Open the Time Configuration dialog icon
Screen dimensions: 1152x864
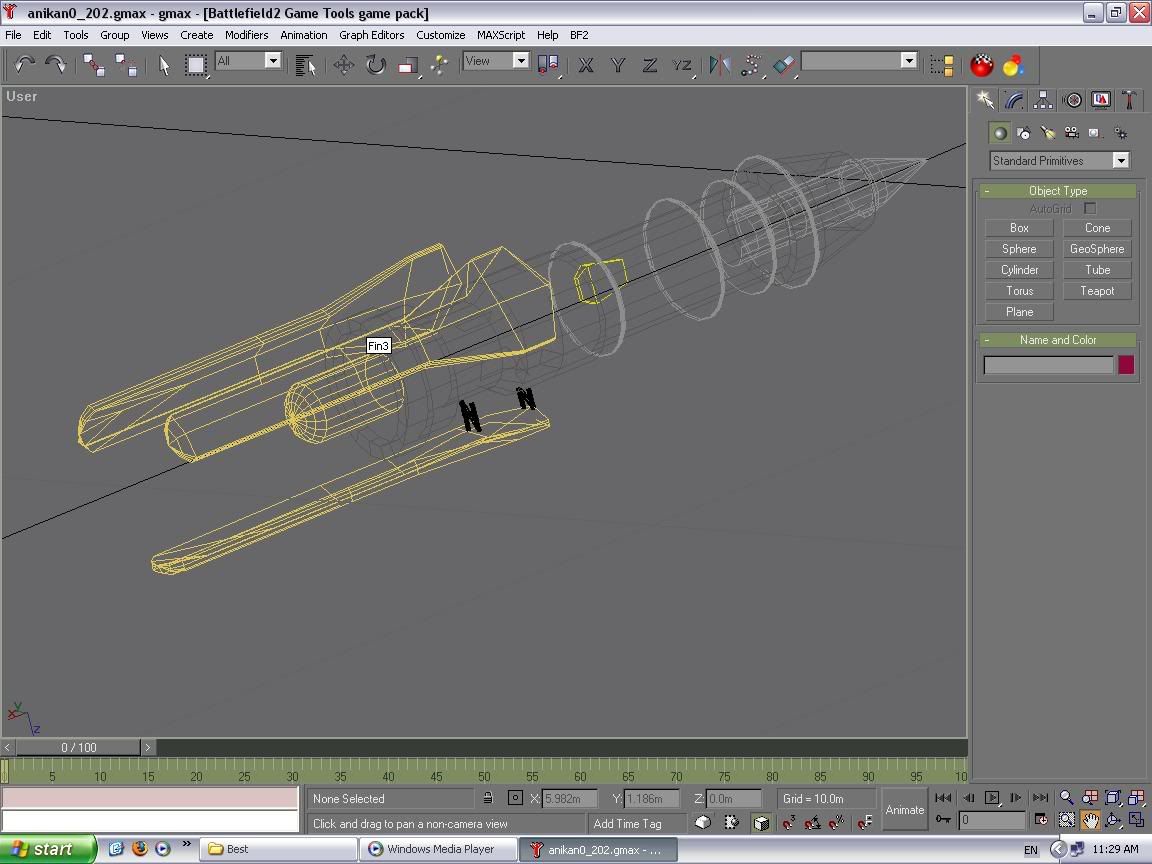tap(1041, 820)
